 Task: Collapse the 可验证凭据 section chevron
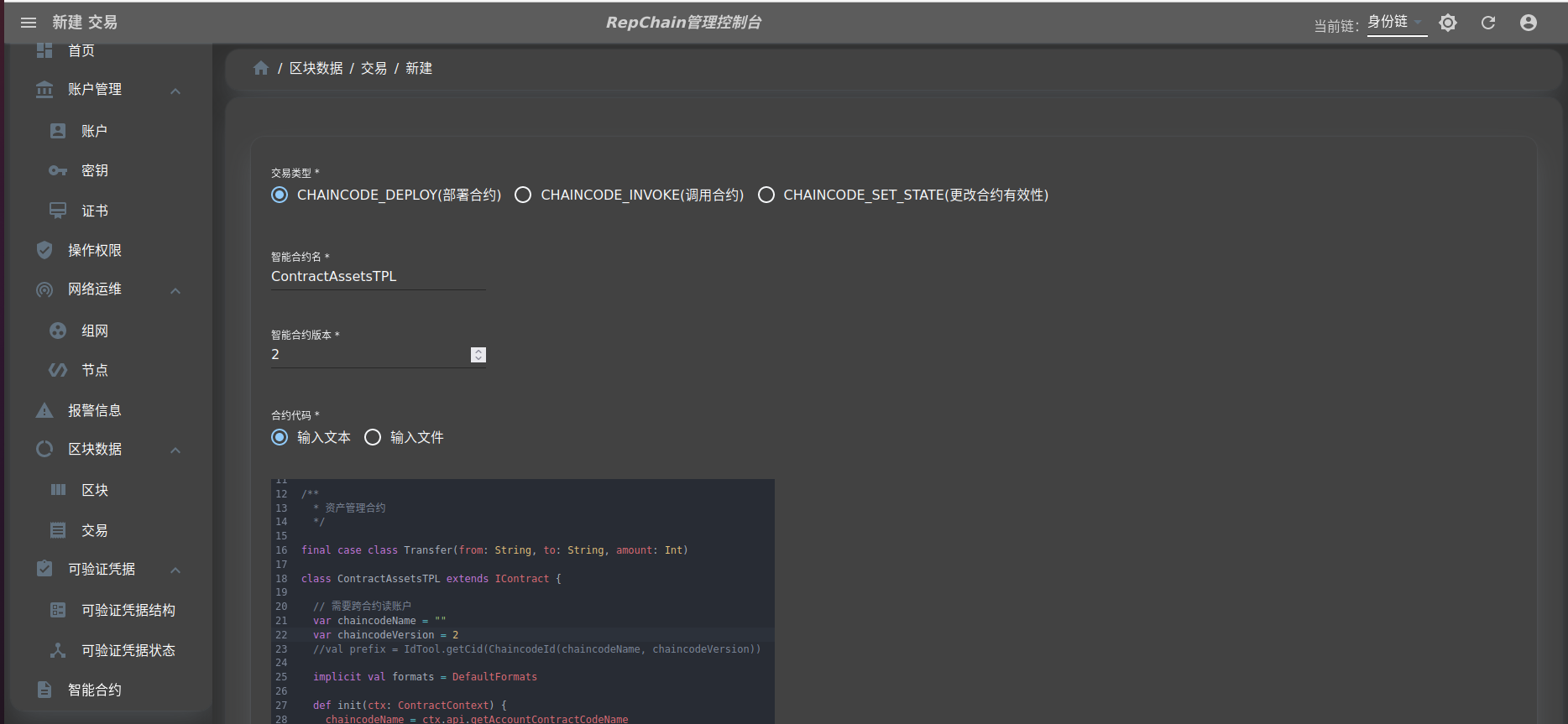(x=175, y=570)
